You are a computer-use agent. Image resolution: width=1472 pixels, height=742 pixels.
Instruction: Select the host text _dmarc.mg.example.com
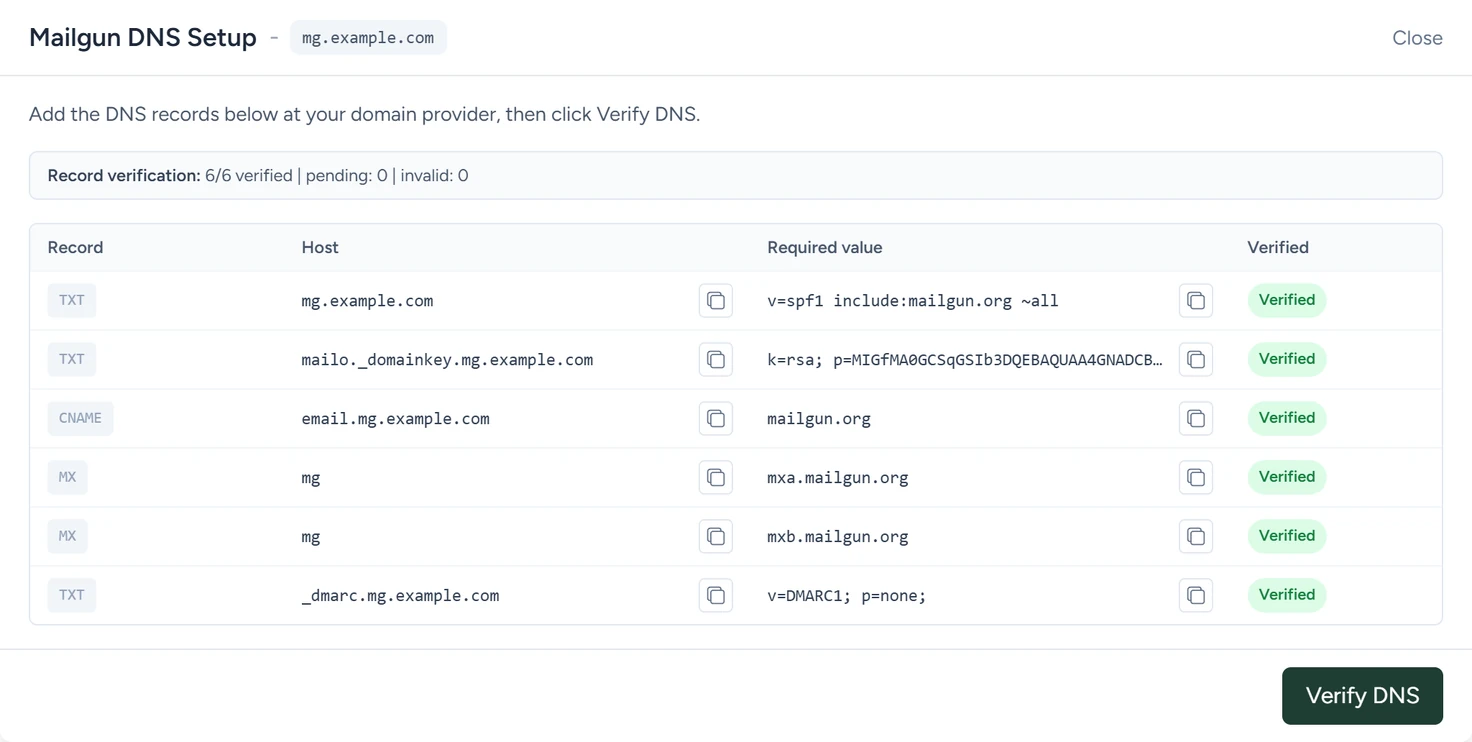[x=400, y=596]
